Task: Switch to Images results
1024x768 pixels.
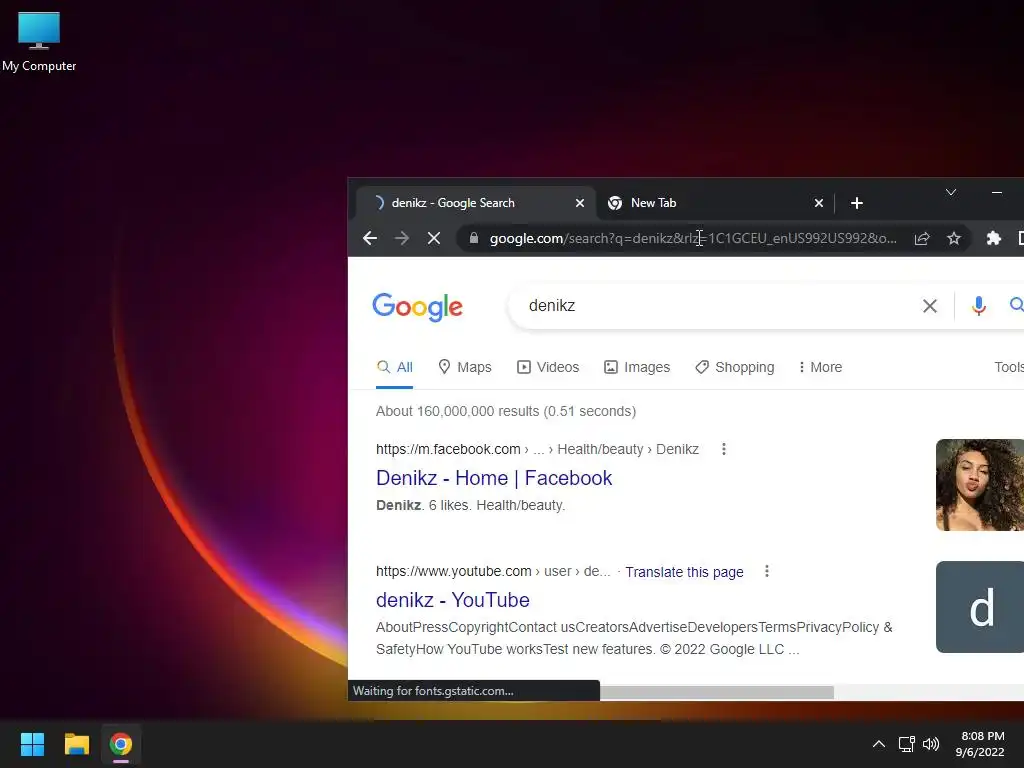Action: pos(637,367)
